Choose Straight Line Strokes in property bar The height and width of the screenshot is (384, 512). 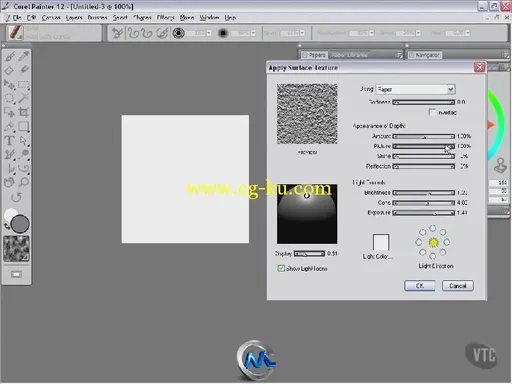pos(147,33)
